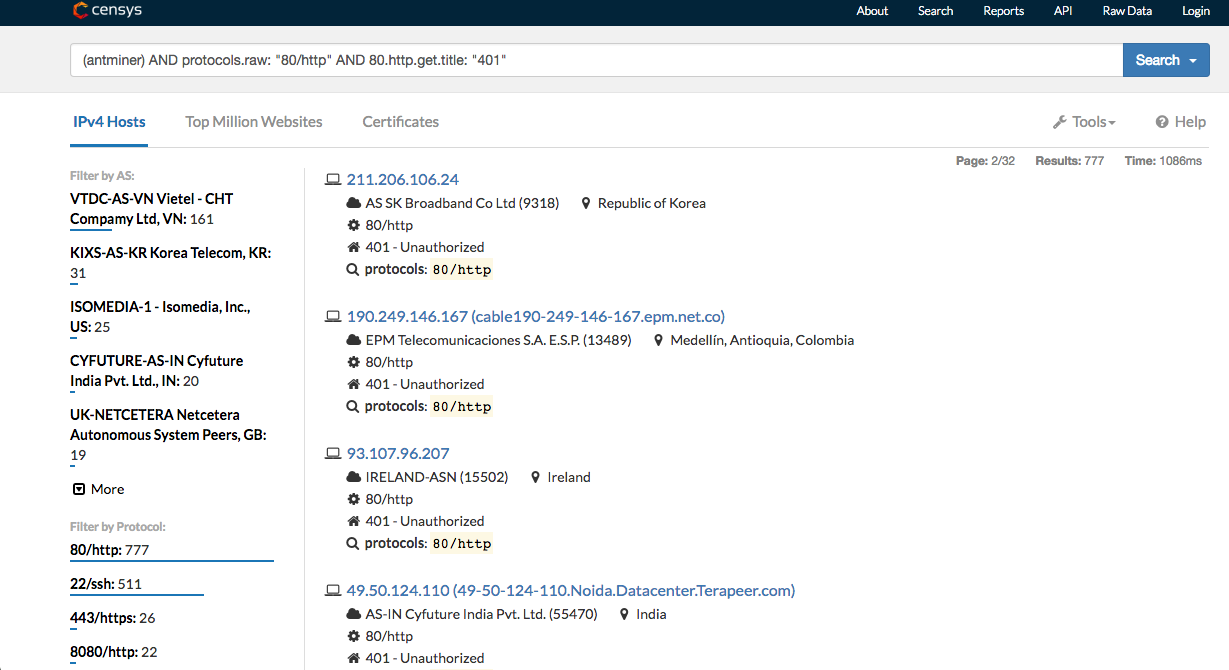Viewport: 1229px width, 670px height.
Task: Click the cloud icon next to EPM Telecomunicaciones
Action: pos(353,341)
